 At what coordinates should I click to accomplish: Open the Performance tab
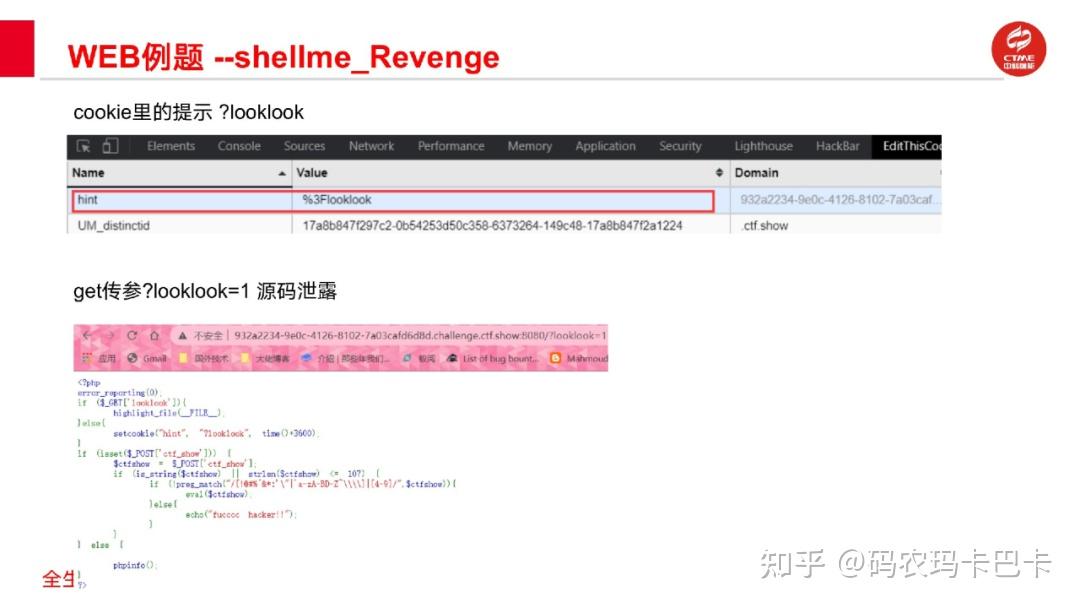pyautogui.click(x=450, y=146)
